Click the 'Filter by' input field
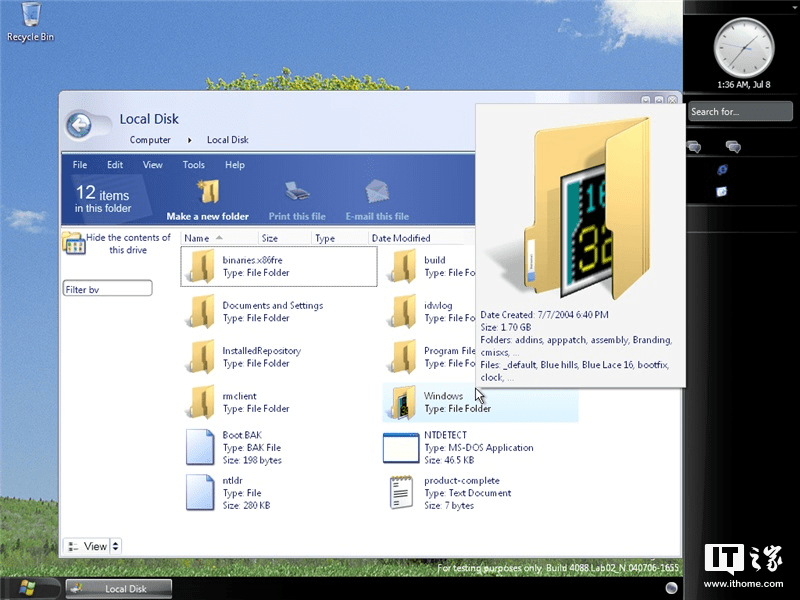This screenshot has width=800, height=600. 106,288
